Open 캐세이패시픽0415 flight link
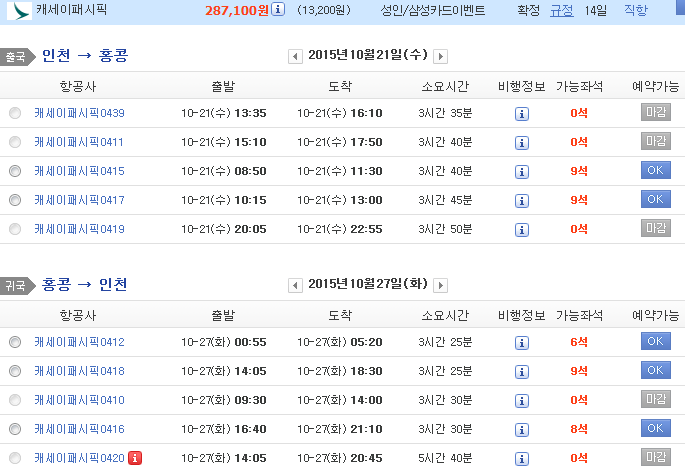This screenshot has height=471, width=685. [x=80, y=171]
